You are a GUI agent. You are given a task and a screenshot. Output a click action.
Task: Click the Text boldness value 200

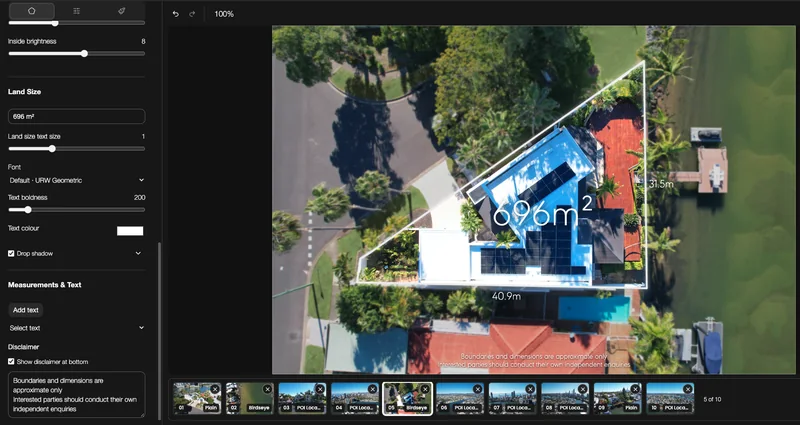[x=140, y=197]
